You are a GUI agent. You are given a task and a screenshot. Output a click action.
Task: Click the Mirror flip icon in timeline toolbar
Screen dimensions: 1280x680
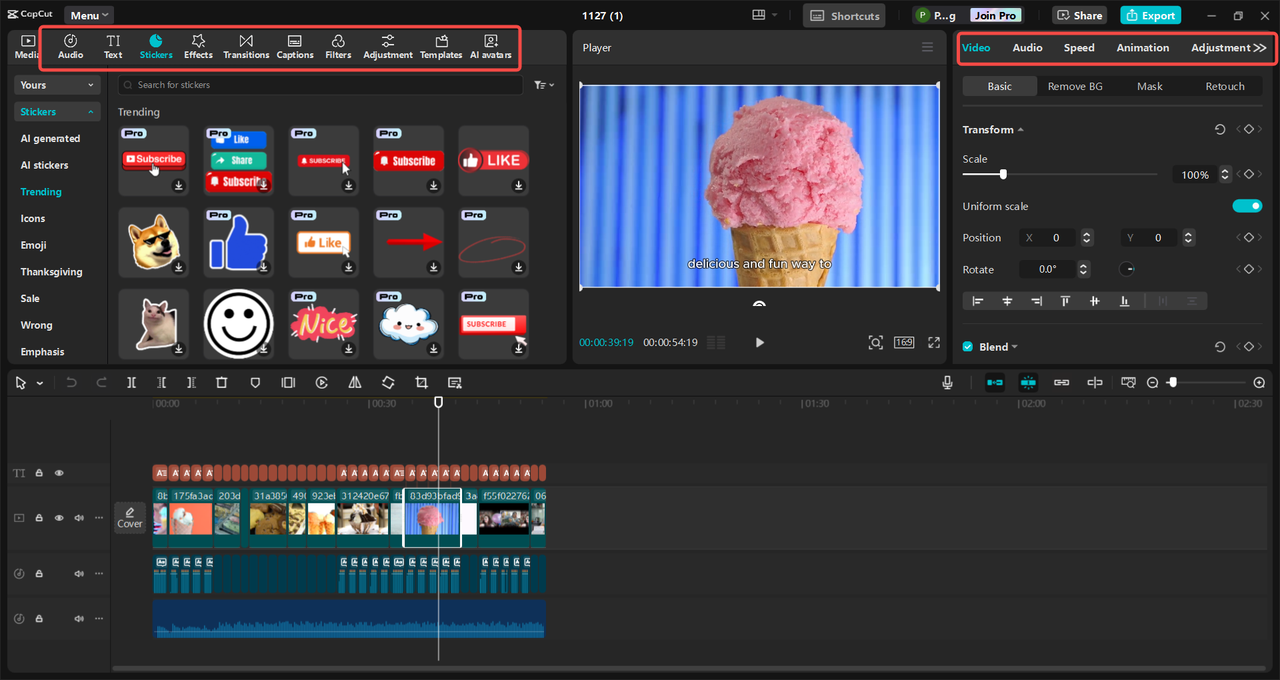point(355,383)
